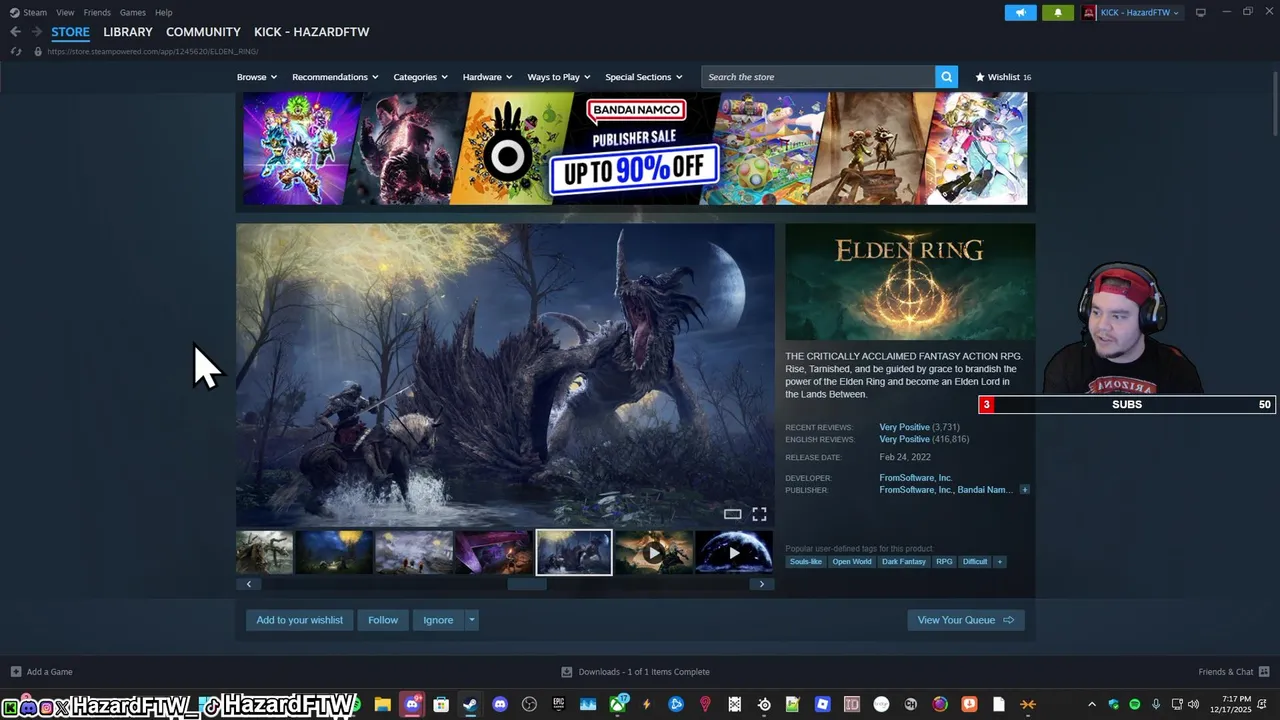This screenshot has height=720, width=1280.
Task: Open the Ignore options dropdown arrow
Action: 471,620
